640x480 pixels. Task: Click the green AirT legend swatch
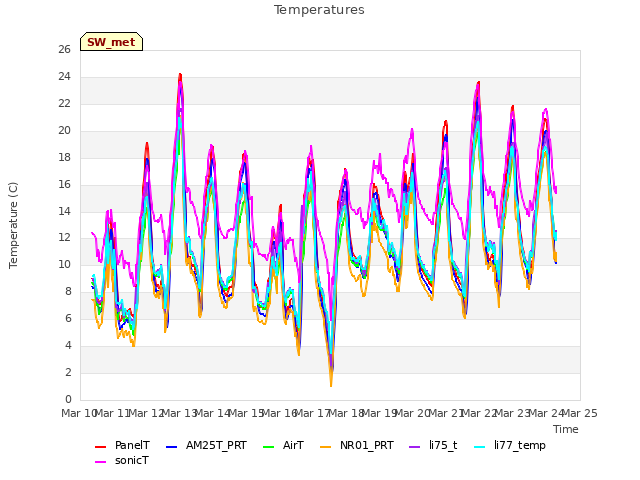(269, 447)
